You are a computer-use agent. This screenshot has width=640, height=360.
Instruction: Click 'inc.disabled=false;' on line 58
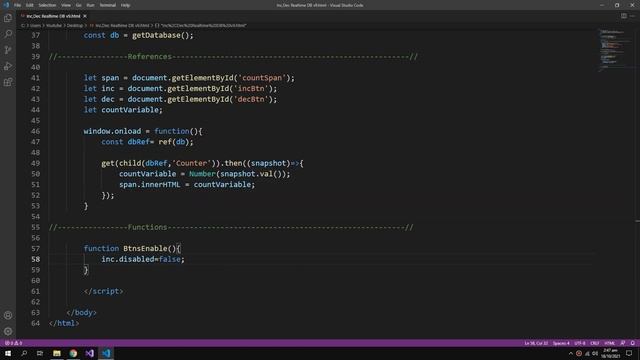pos(143,259)
